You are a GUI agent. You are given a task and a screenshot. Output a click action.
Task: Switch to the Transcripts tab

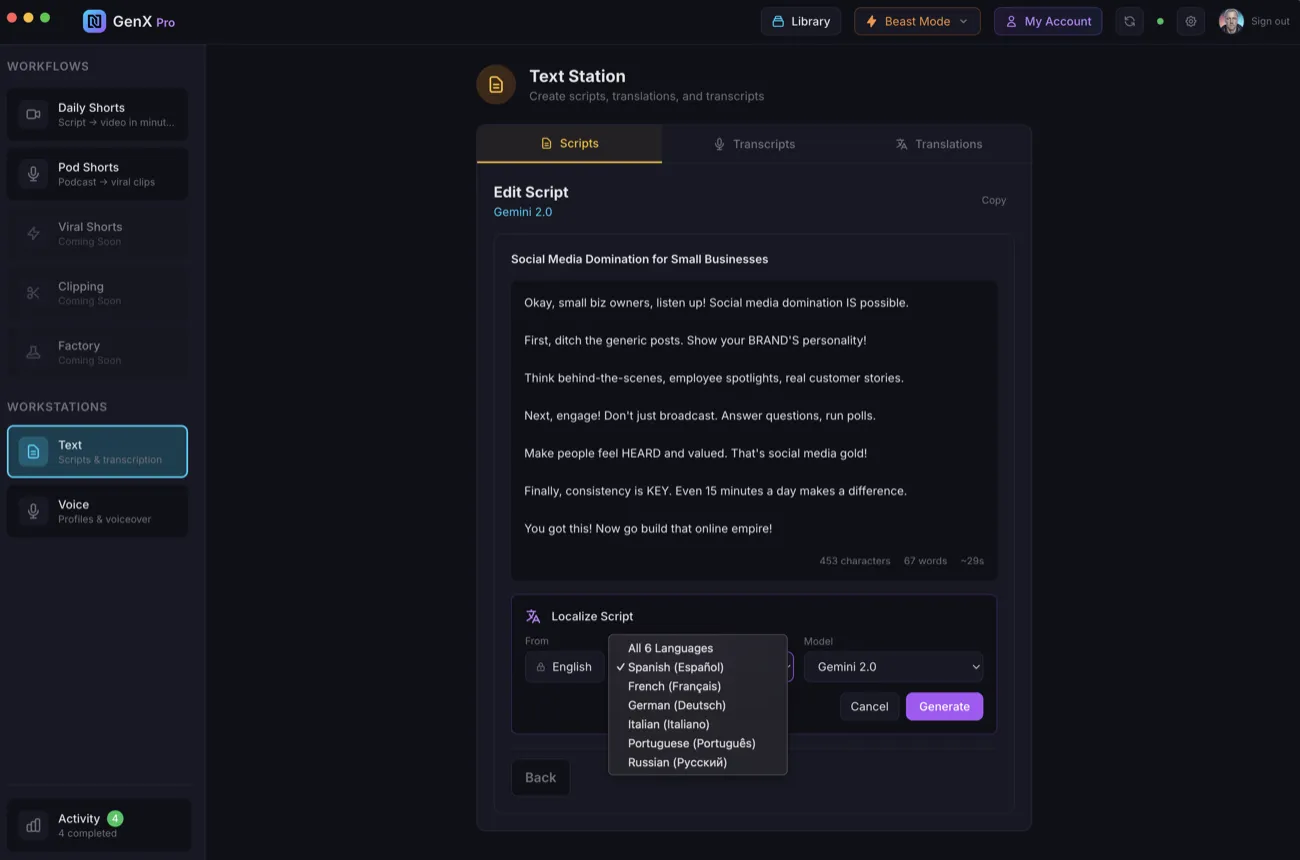tap(754, 143)
